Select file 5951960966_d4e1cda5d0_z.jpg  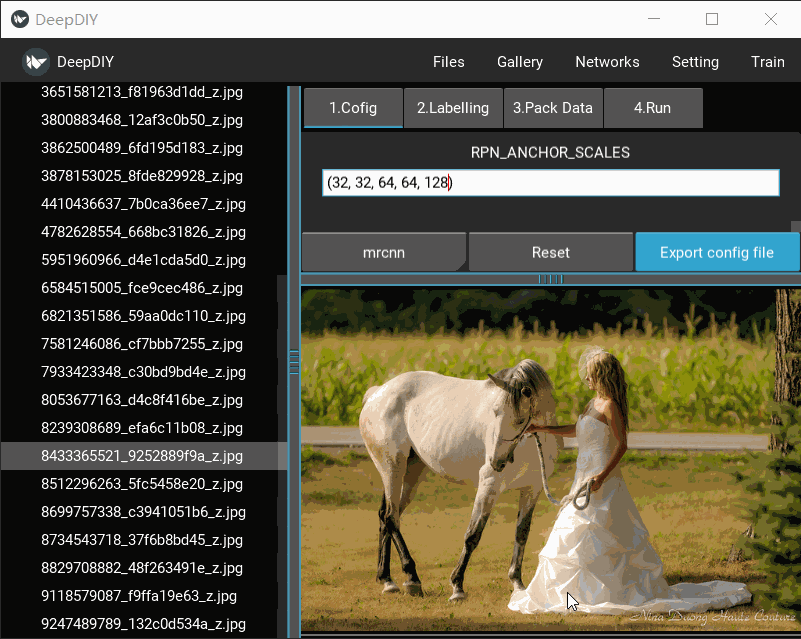142,260
